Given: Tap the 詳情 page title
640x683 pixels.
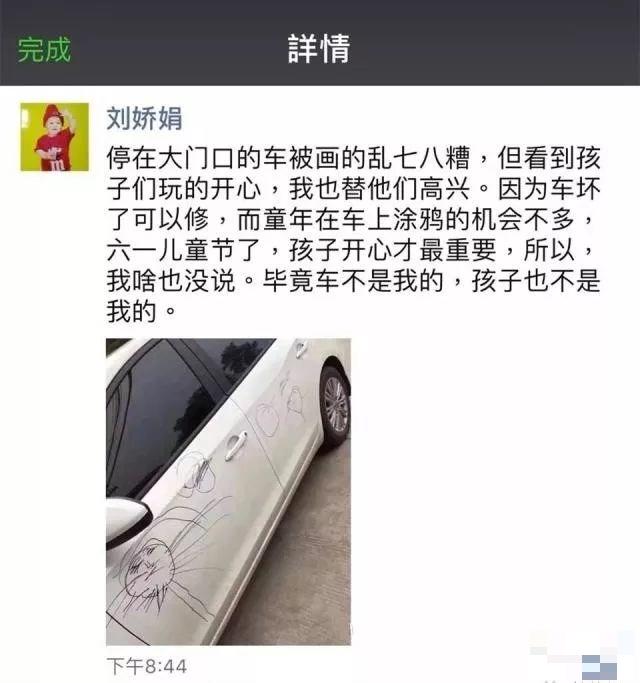Looking at the screenshot, I should click(x=319, y=48).
